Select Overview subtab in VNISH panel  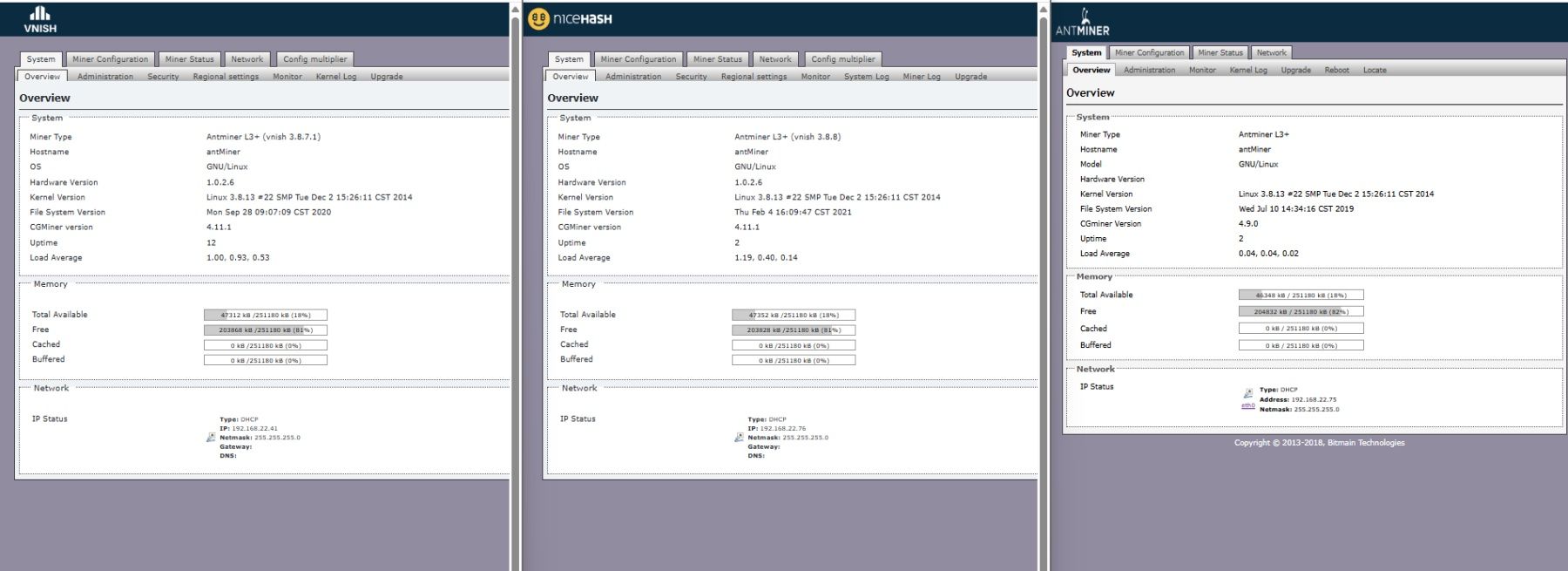point(43,77)
